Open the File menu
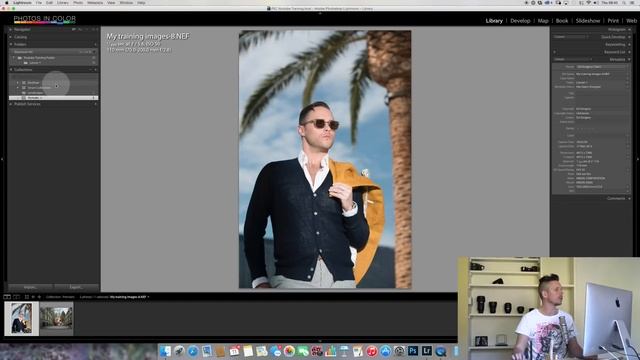640x360 pixels. tap(38, 3)
